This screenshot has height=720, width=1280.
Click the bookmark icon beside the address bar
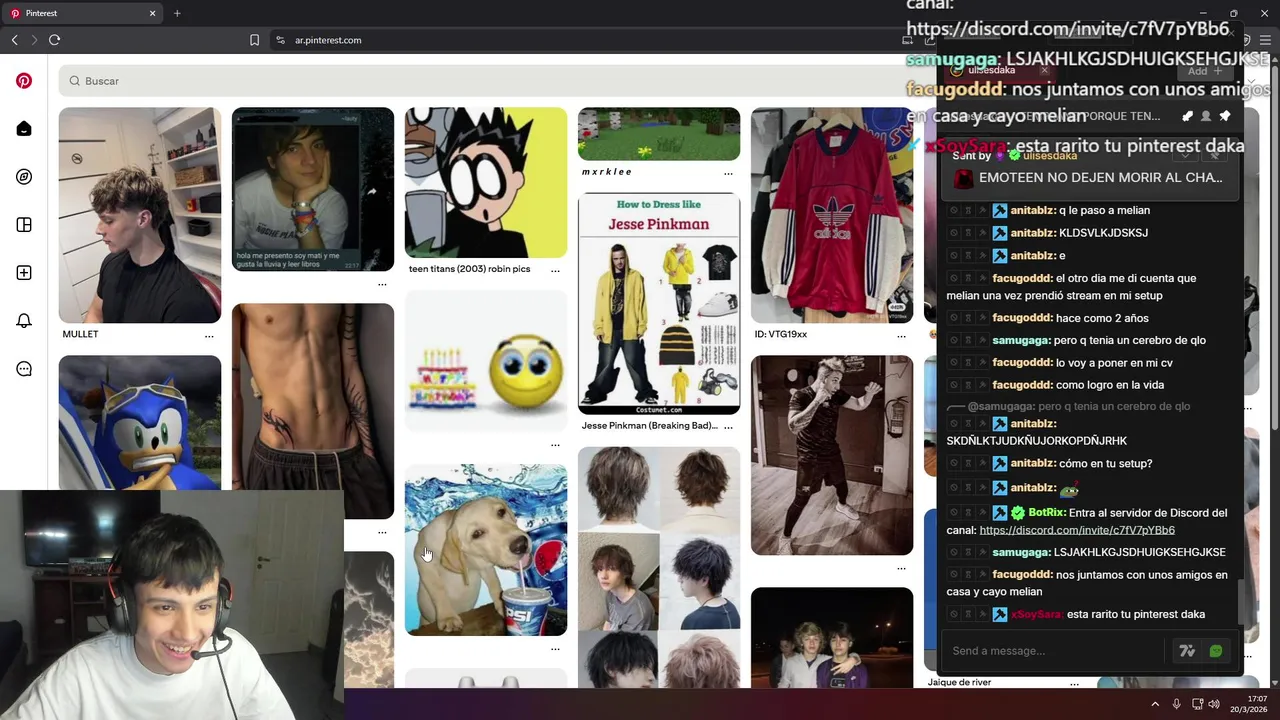click(254, 40)
